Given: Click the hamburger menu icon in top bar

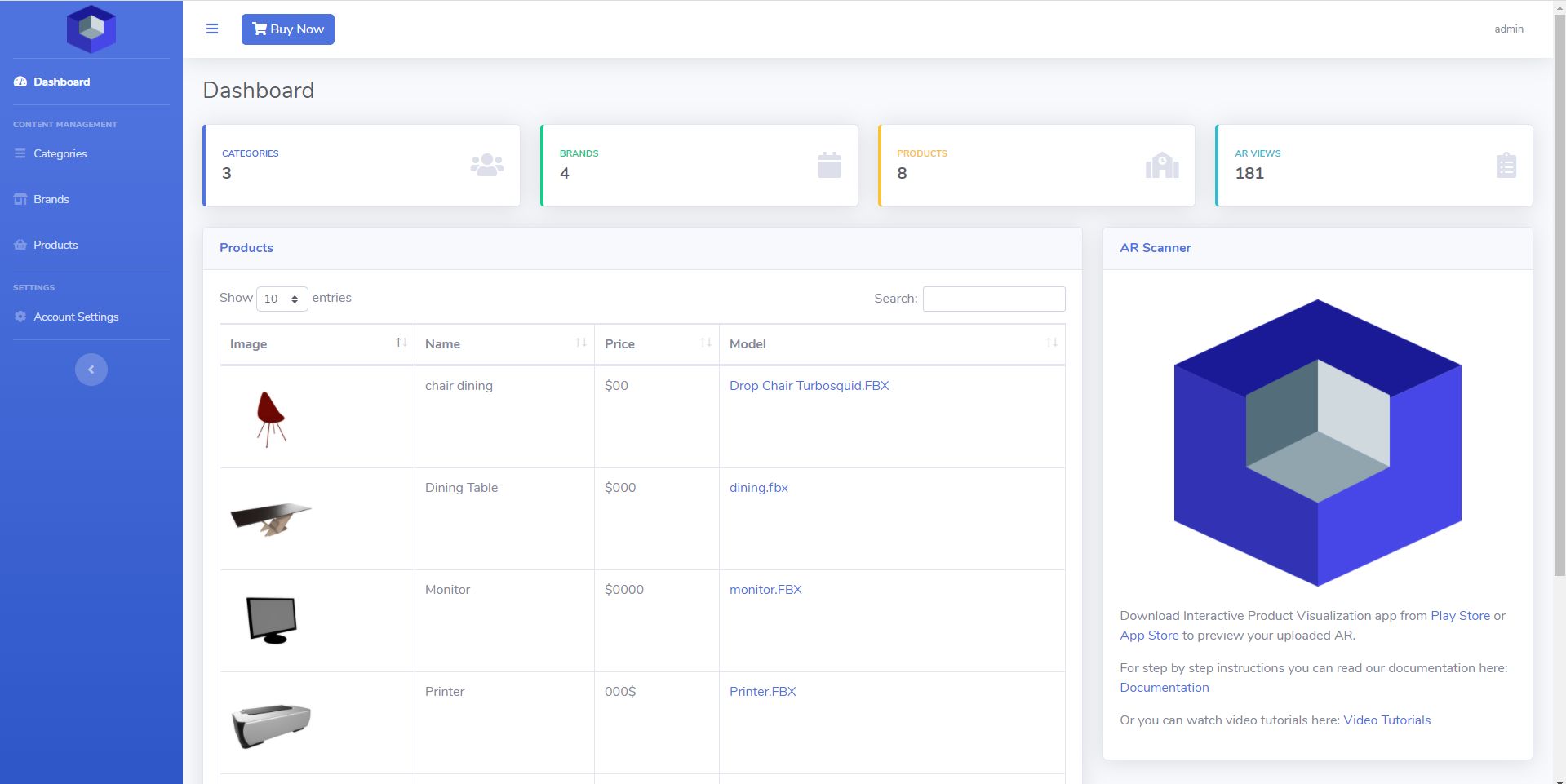Looking at the screenshot, I should 212,29.
